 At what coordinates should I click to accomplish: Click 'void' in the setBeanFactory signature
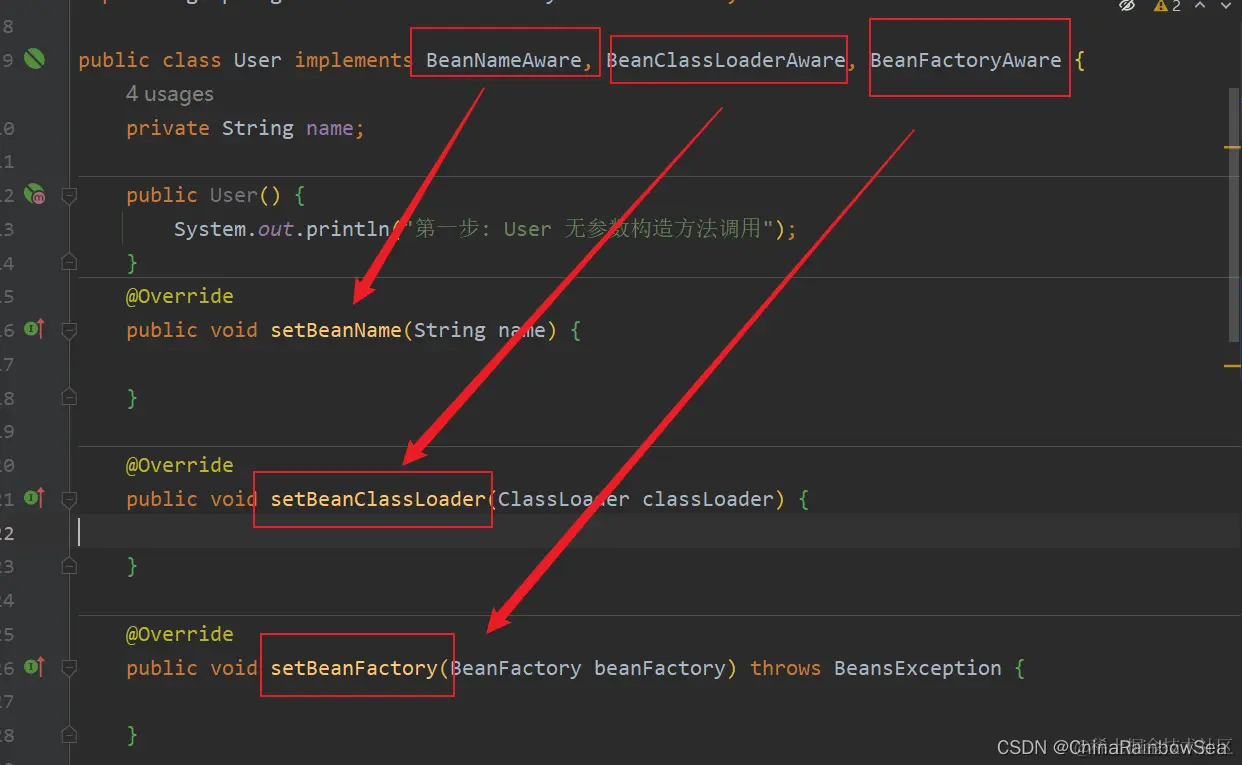coord(234,668)
